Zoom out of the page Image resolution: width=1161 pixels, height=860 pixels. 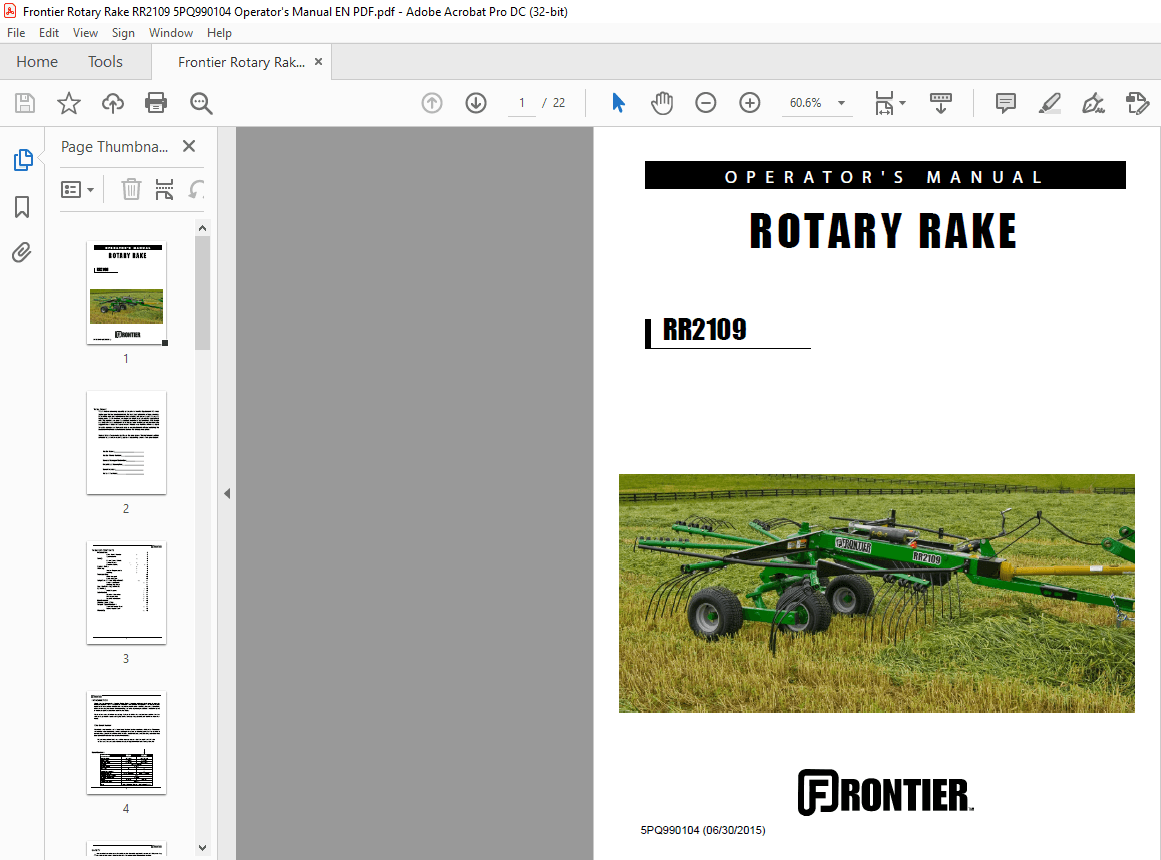click(x=706, y=102)
